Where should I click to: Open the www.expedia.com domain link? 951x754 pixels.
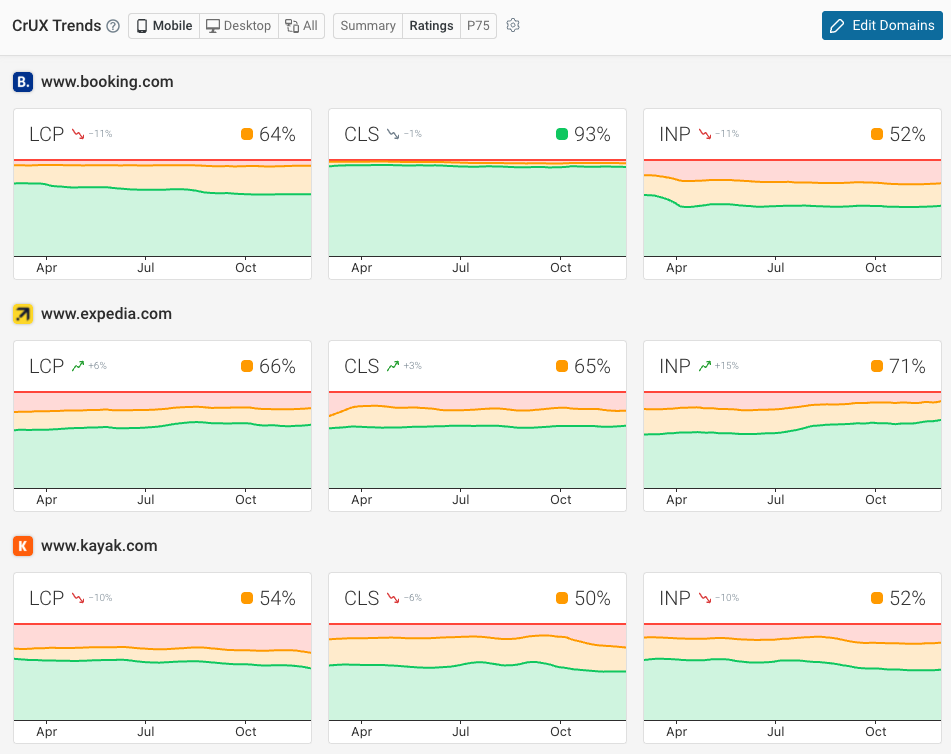[107, 313]
